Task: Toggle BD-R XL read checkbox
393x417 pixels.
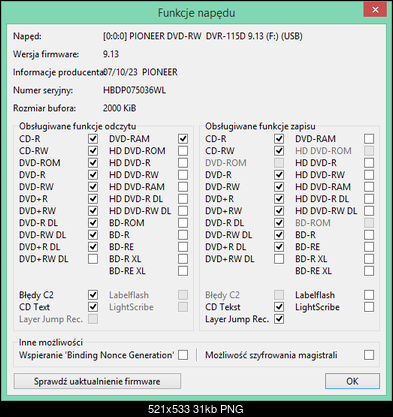Action: (183, 259)
